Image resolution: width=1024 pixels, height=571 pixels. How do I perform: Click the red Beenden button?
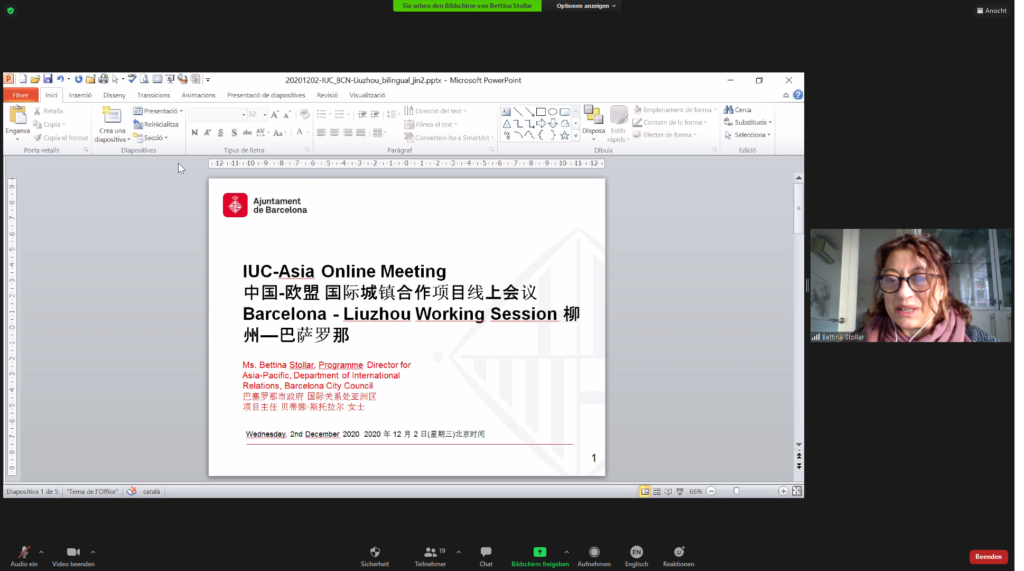988,556
